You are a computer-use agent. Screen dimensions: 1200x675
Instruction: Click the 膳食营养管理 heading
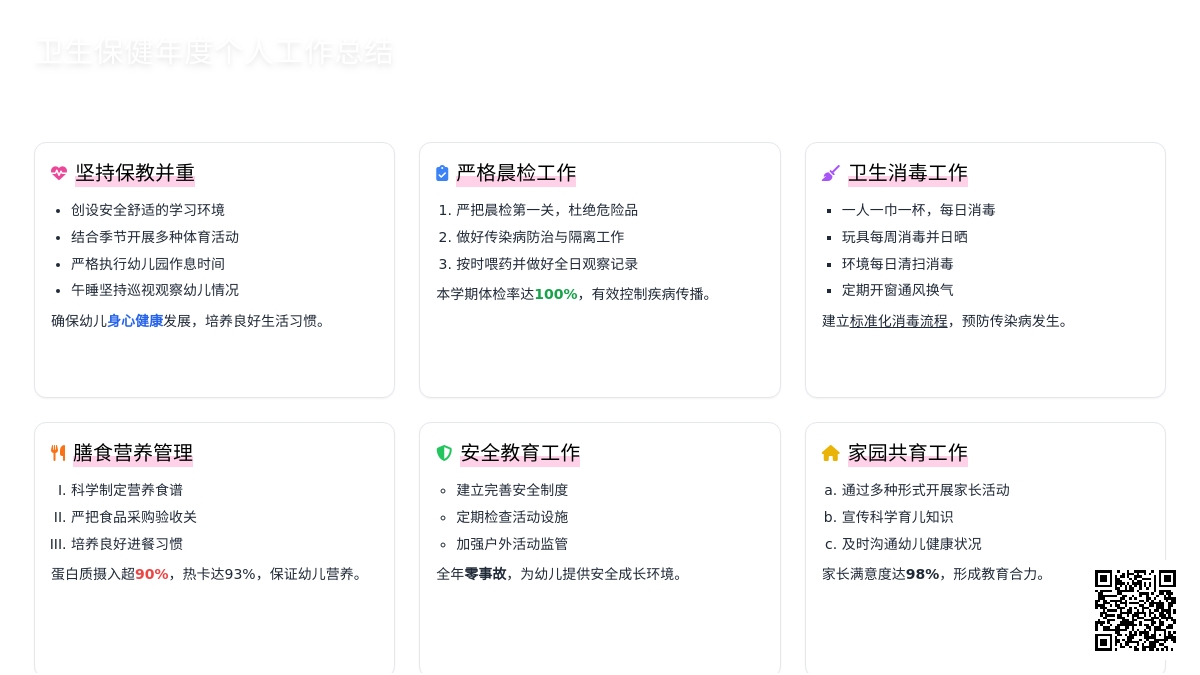pos(133,453)
